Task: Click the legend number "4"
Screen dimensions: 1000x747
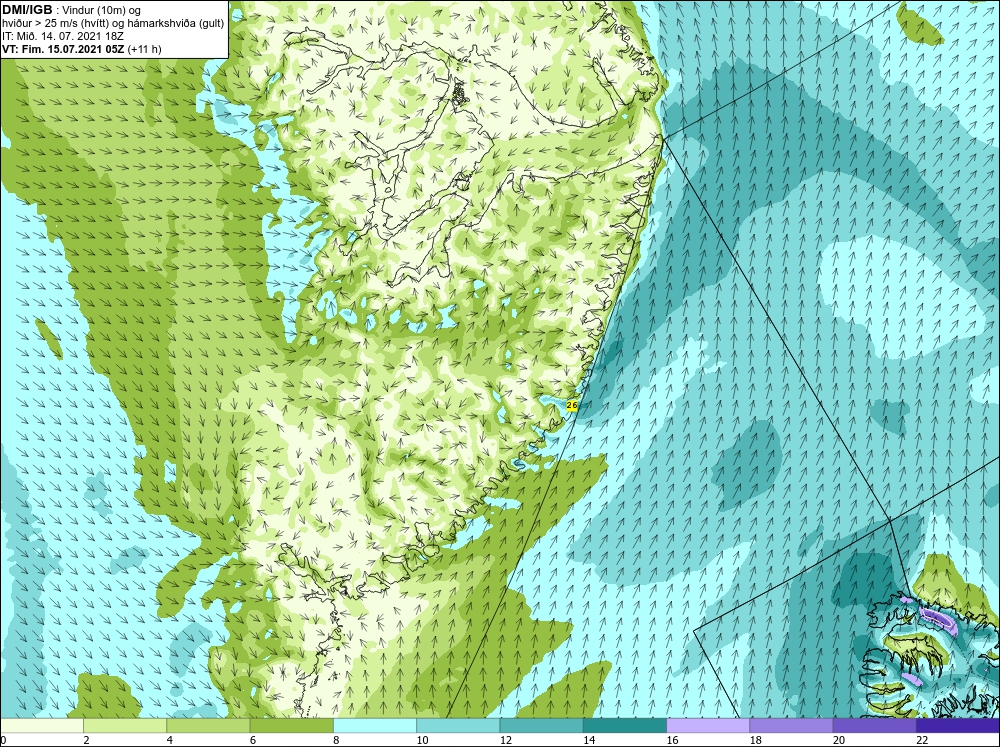Action: click(x=169, y=740)
